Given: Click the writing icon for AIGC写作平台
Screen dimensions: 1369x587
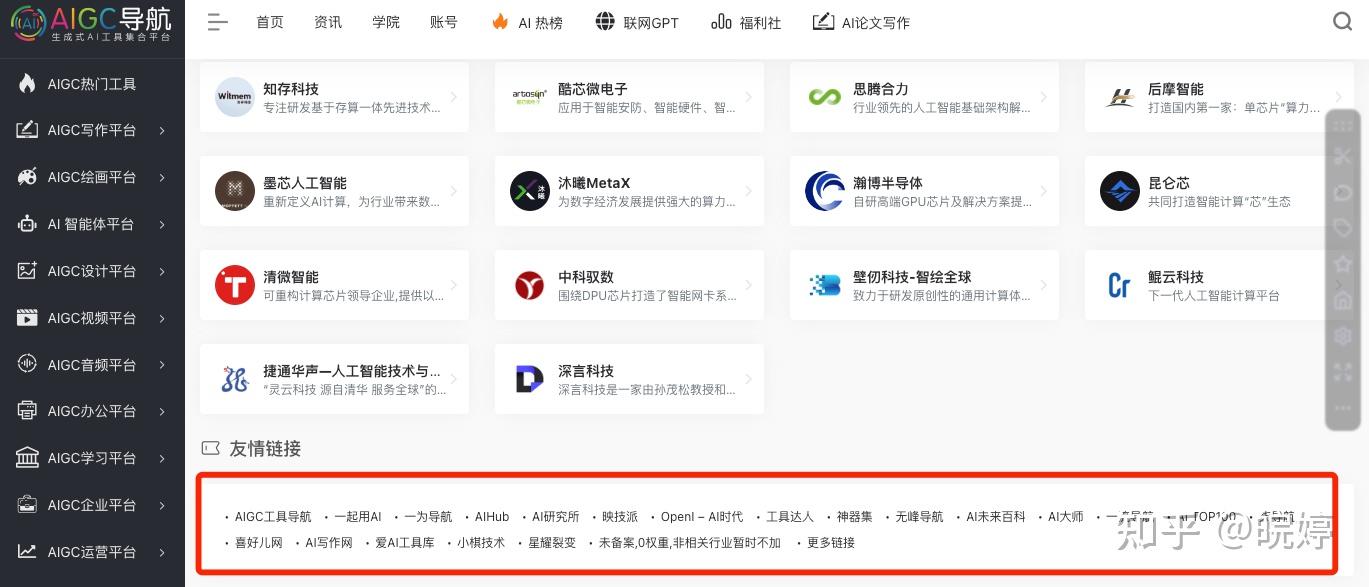Looking at the screenshot, I should pyautogui.click(x=28, y=130).
